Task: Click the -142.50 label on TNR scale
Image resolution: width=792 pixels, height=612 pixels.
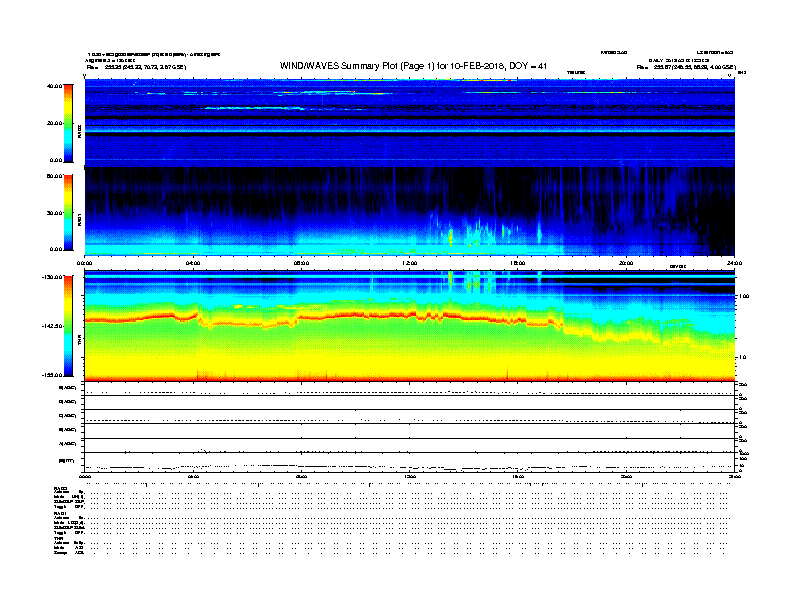Action: pyautogui.click(x=53, y=326)
